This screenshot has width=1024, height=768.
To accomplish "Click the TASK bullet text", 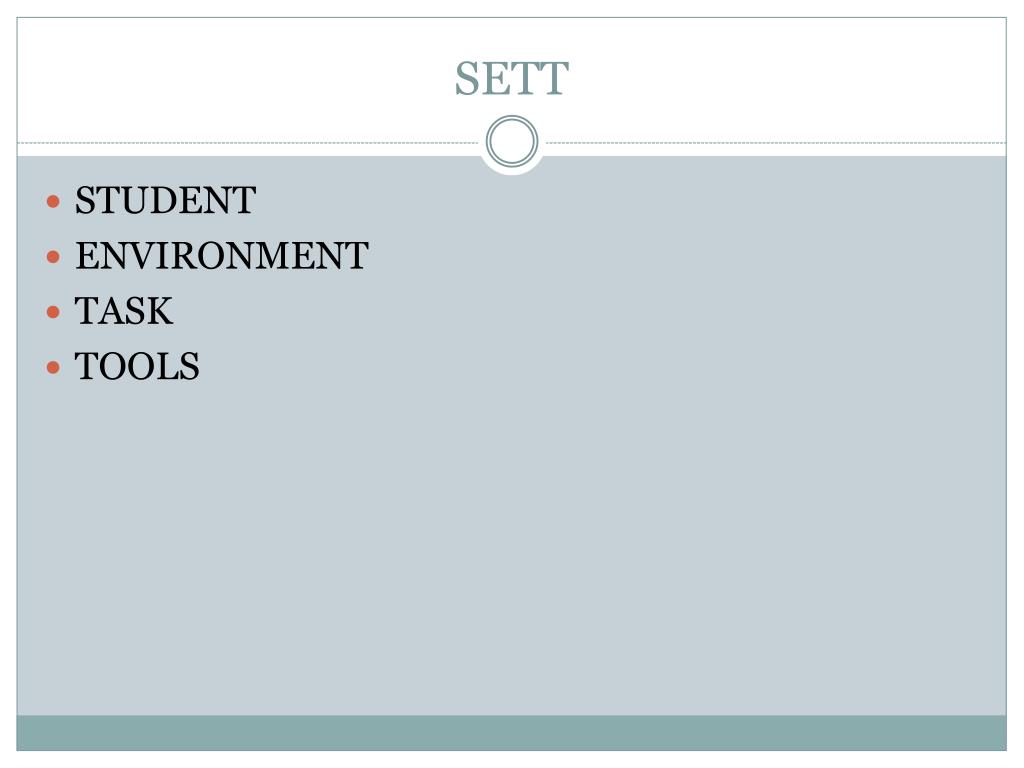I will [124, 312].
